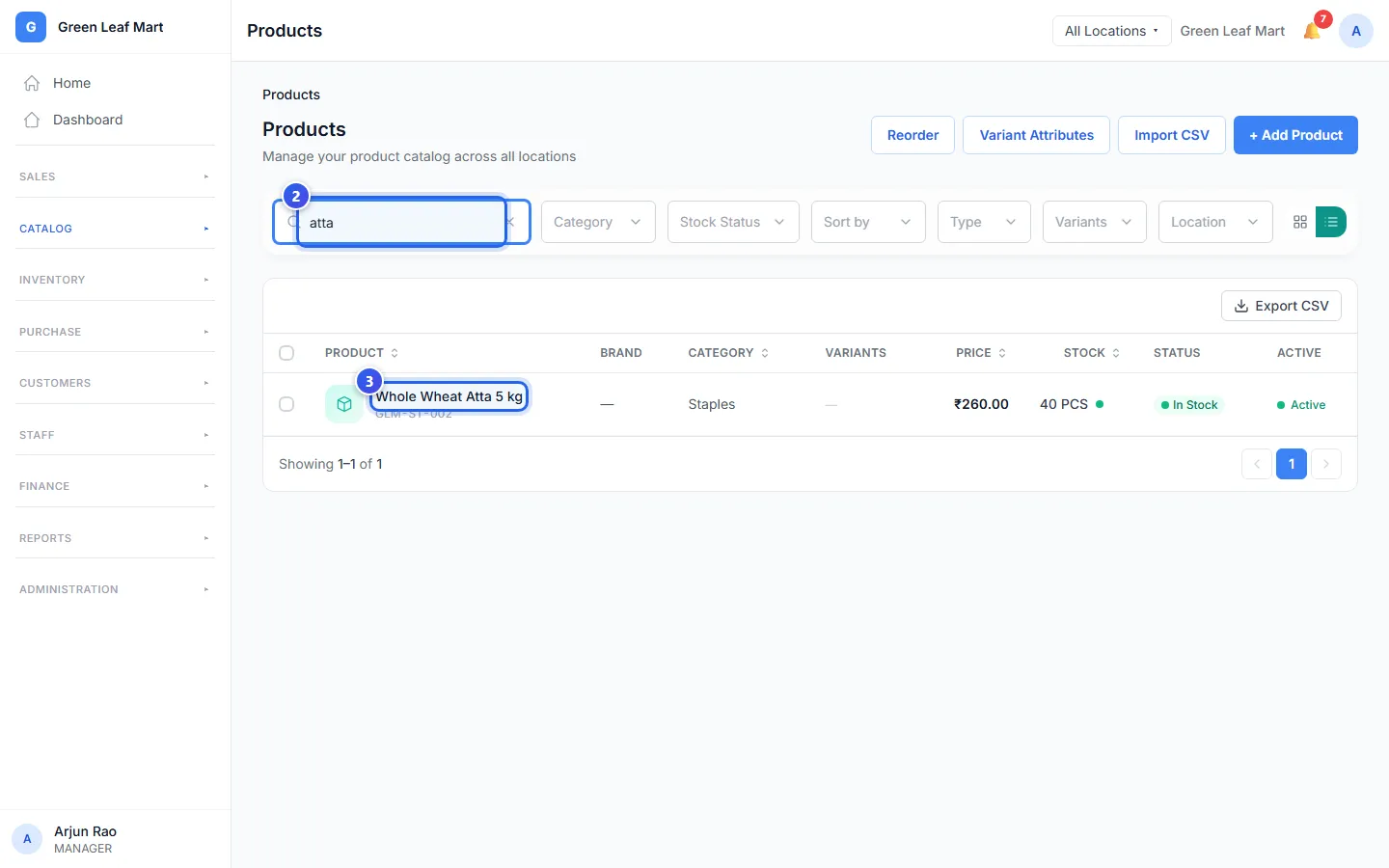This screenshot has height=868, width=1389.
Task: Clear the search field with the X icon
Action: click(x=511, y=222)
